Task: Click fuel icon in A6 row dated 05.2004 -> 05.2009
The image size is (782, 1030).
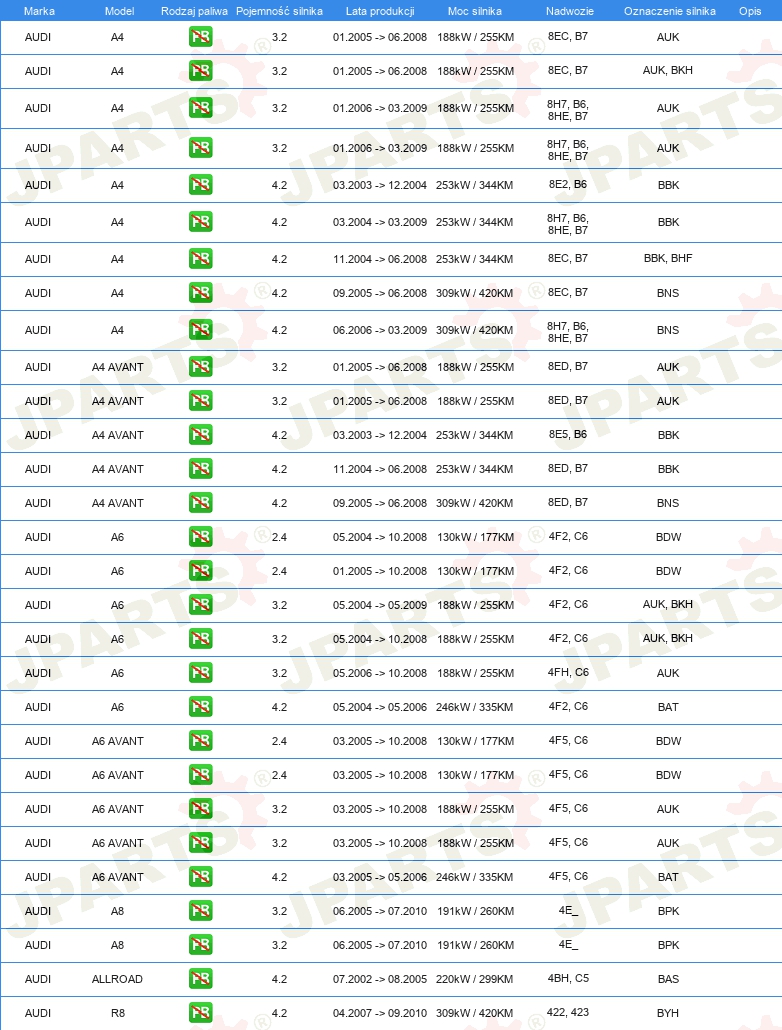Action: pos(200,604)
